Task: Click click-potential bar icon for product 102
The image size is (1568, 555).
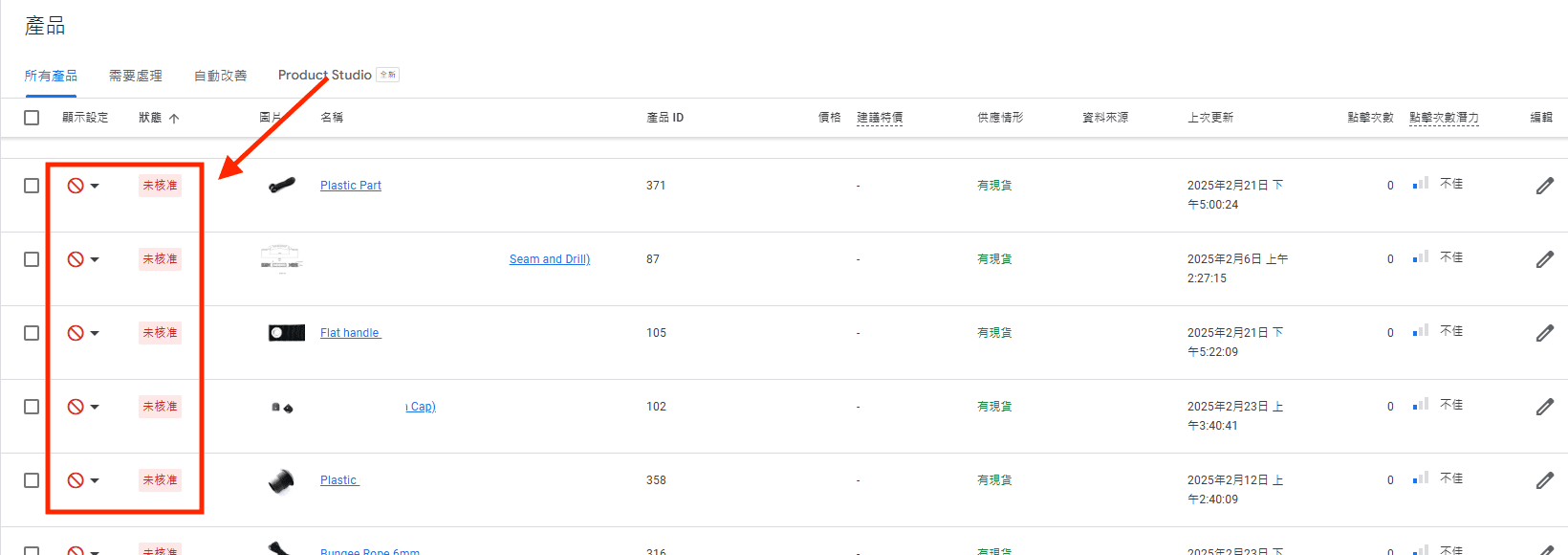Action: pyautogui.click(x=1421, y=404)
